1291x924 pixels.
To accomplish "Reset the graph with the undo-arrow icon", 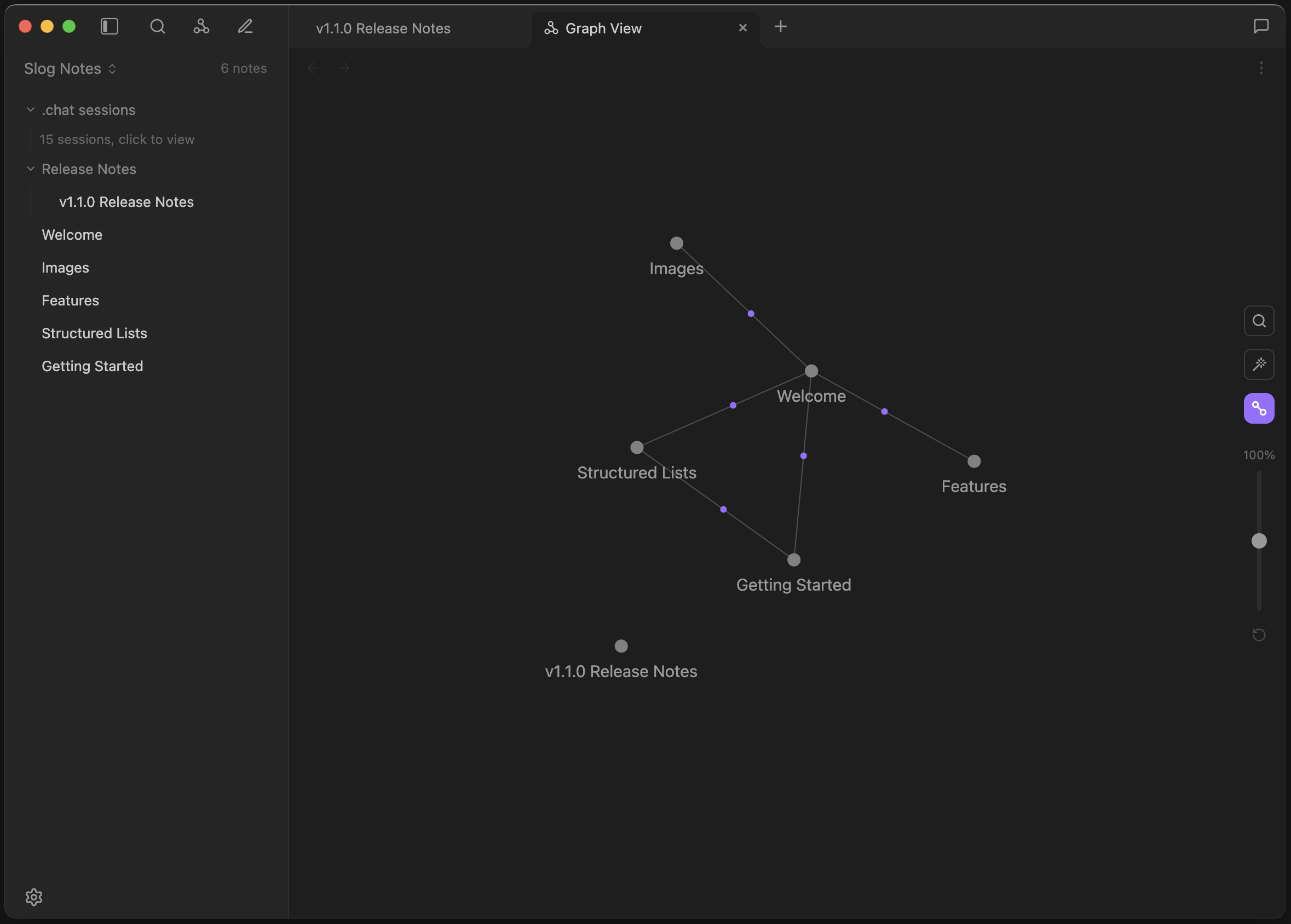I will 1258,634.
